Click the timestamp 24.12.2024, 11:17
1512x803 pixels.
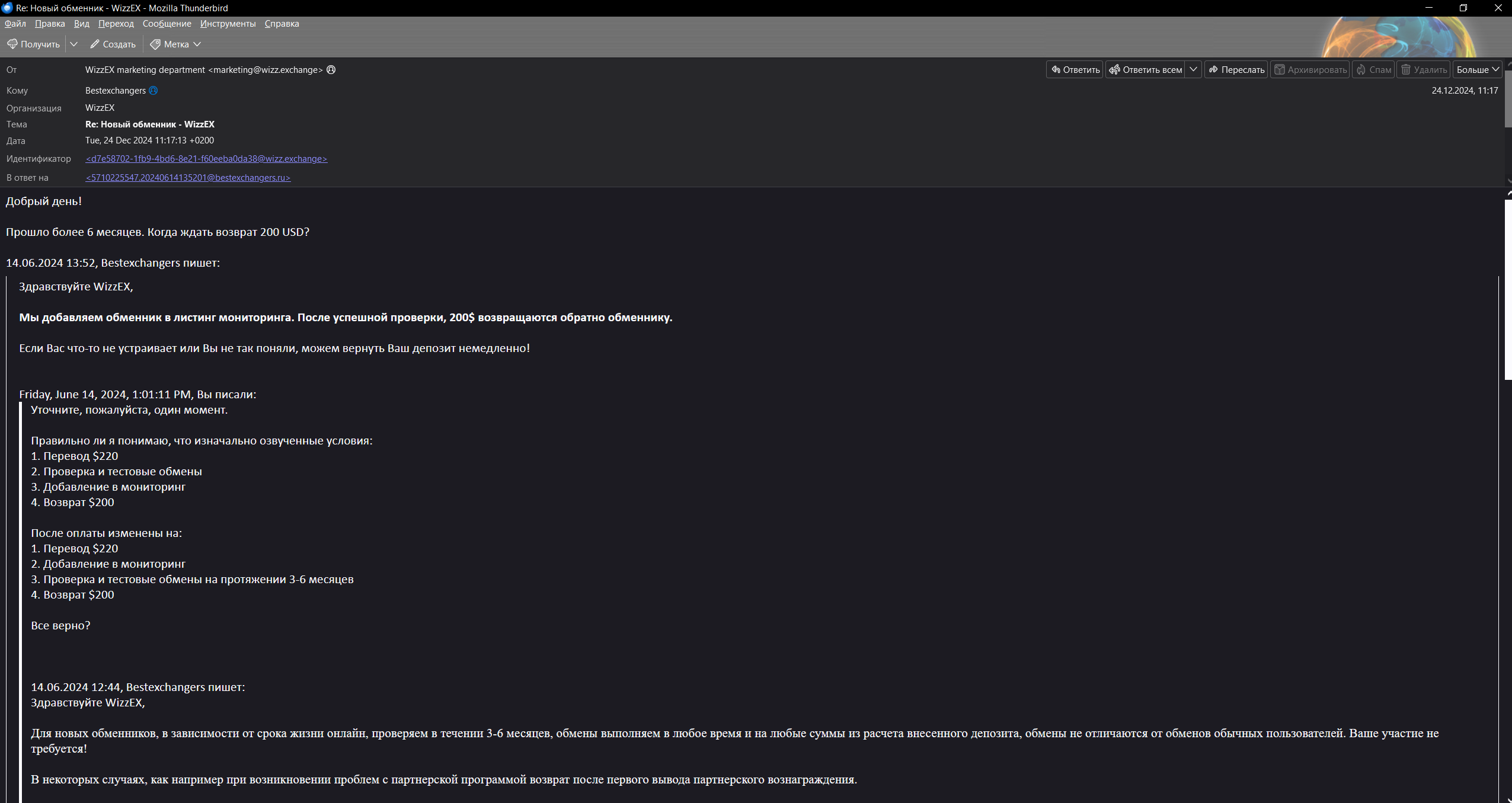point(1465,91)
